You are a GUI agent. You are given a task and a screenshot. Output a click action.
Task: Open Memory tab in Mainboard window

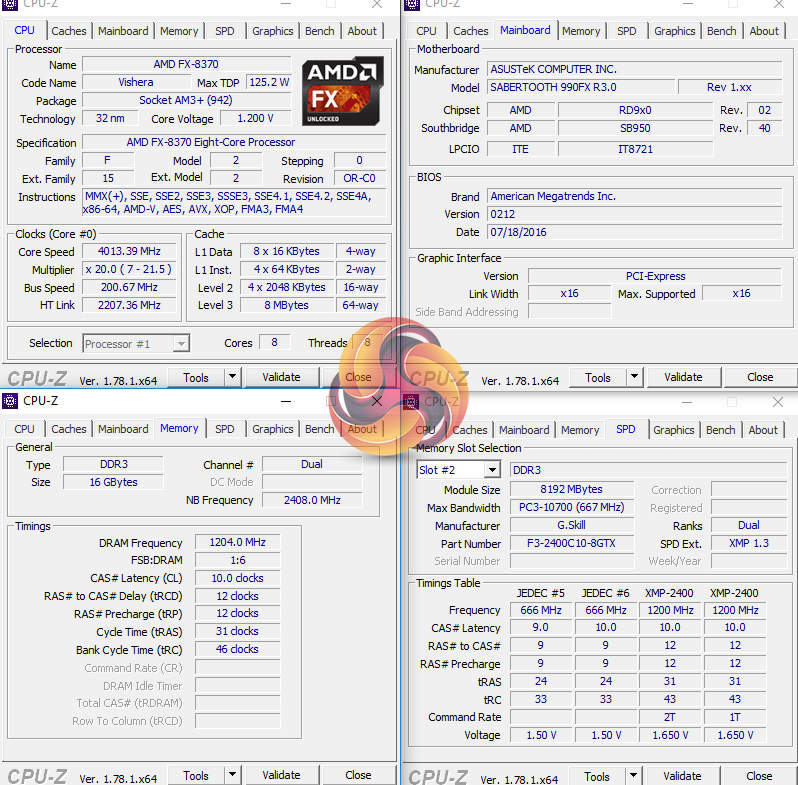(x=581, y=31)
